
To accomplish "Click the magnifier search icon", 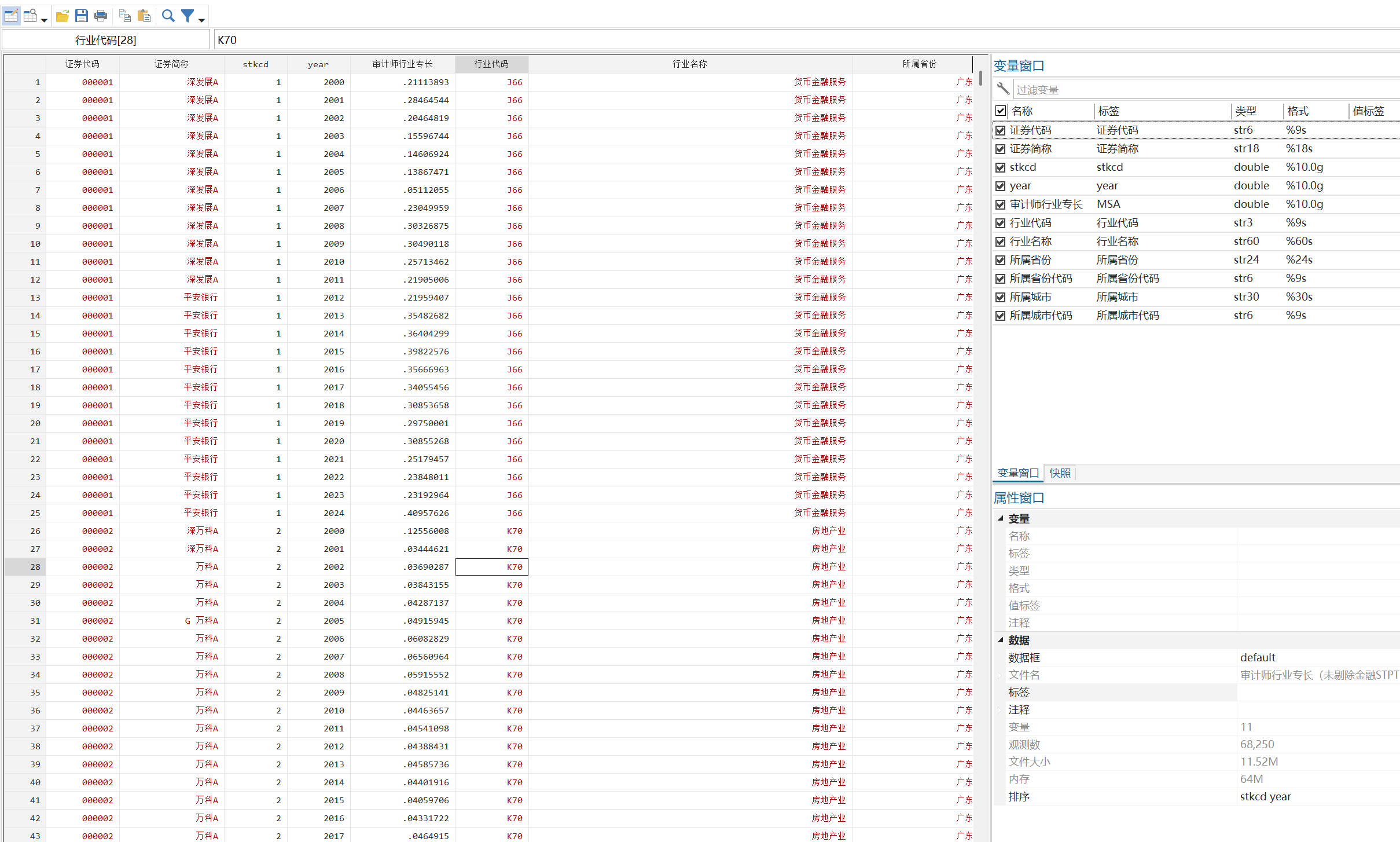I will (168, 16).
